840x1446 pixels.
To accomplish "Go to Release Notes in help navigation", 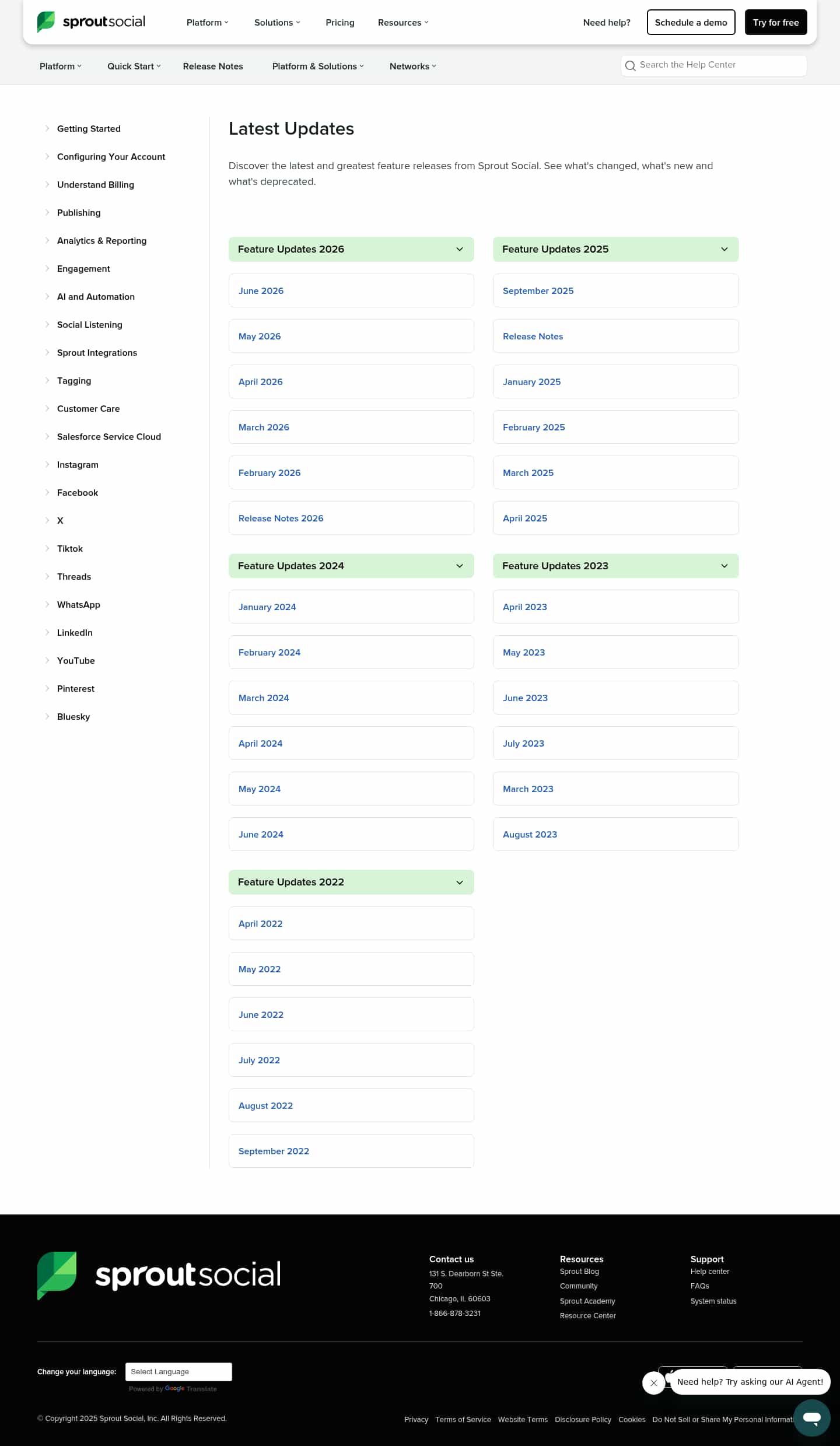I will [x=213, y=66].
